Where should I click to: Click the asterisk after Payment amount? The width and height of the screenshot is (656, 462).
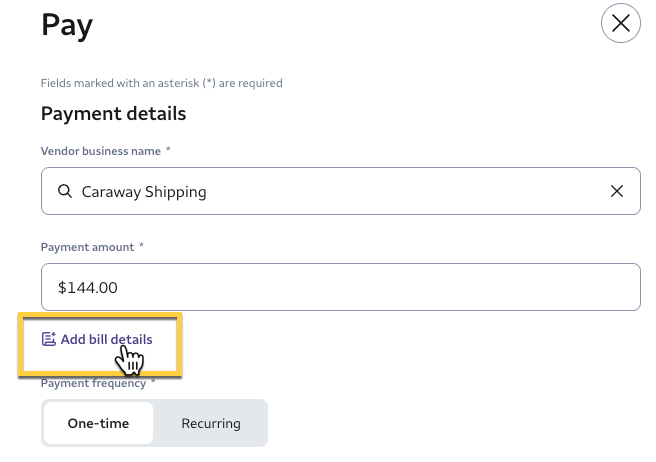[143, 246]
